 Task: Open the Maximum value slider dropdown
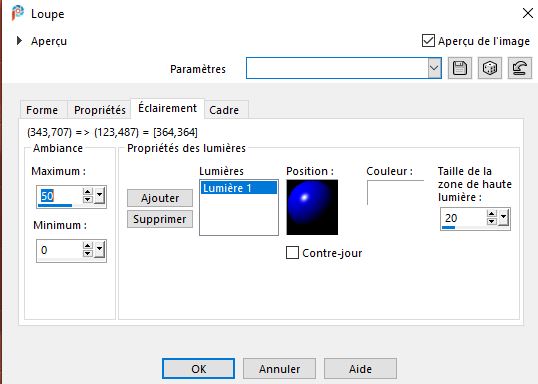[x=100, y=196]
